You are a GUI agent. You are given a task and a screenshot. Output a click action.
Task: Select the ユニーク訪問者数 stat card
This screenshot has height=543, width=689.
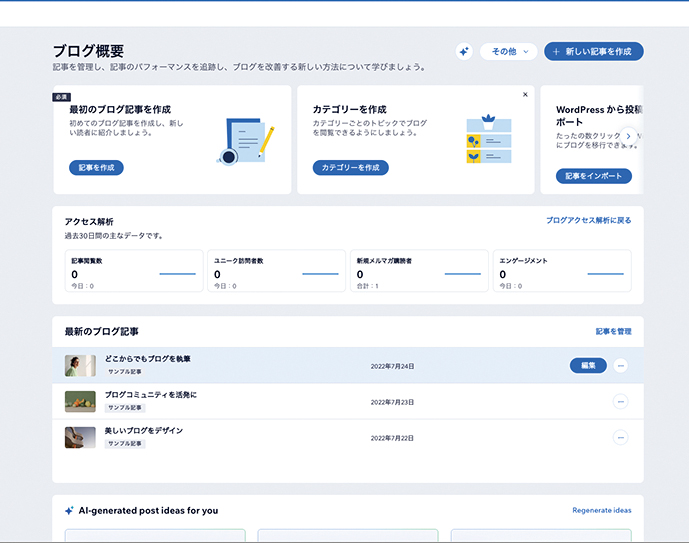(x=276, y=271)
